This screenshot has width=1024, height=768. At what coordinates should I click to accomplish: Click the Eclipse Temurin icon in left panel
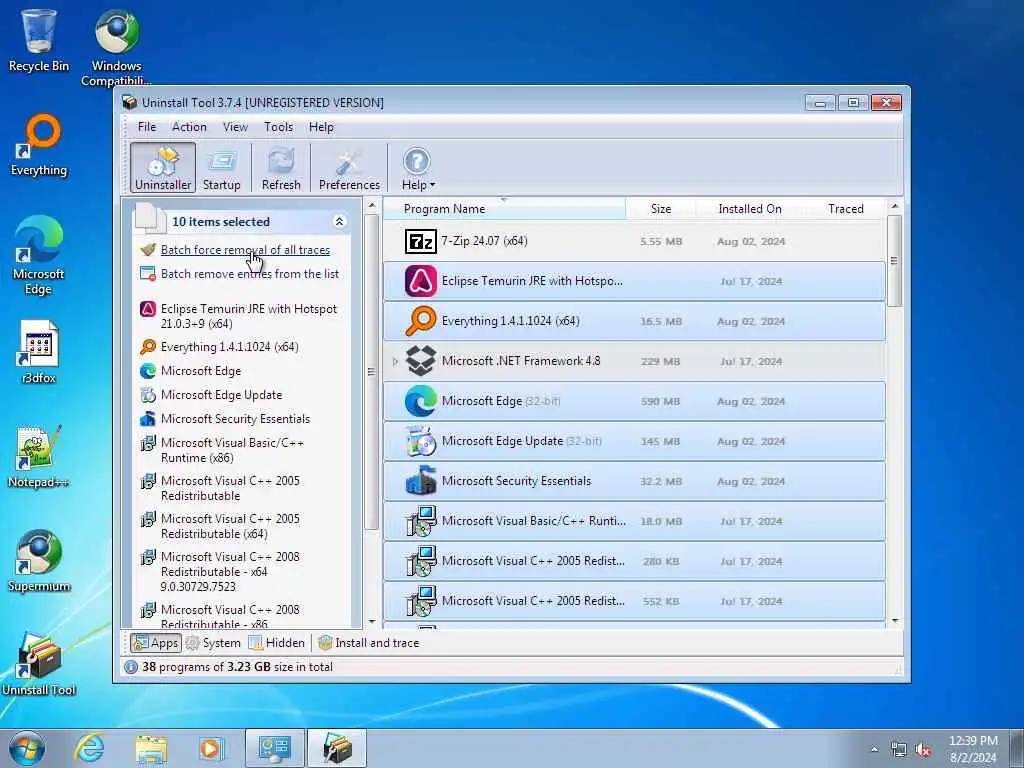[148, 309]
